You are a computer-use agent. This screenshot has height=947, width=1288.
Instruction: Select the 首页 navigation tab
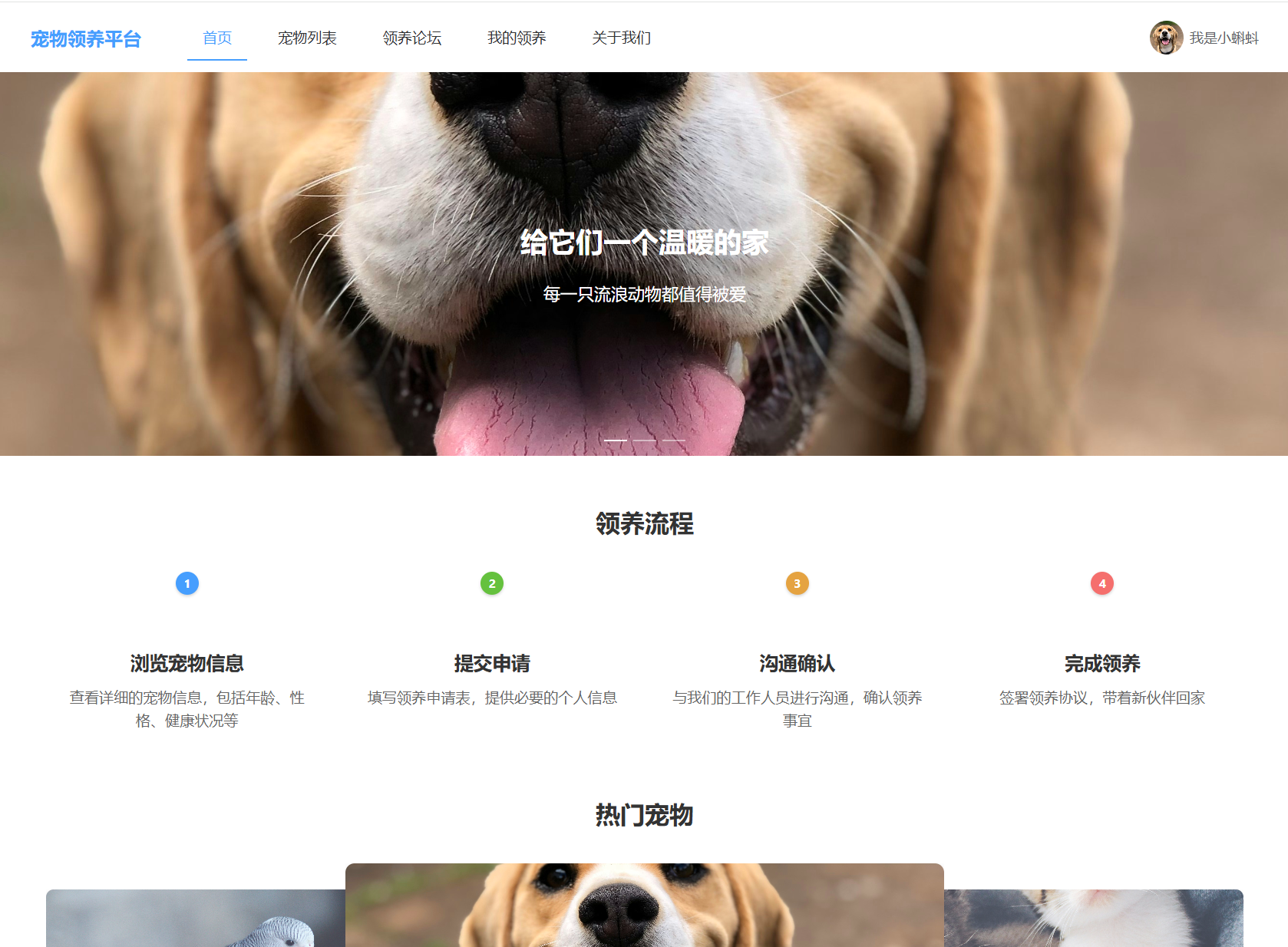pos(217,38)
